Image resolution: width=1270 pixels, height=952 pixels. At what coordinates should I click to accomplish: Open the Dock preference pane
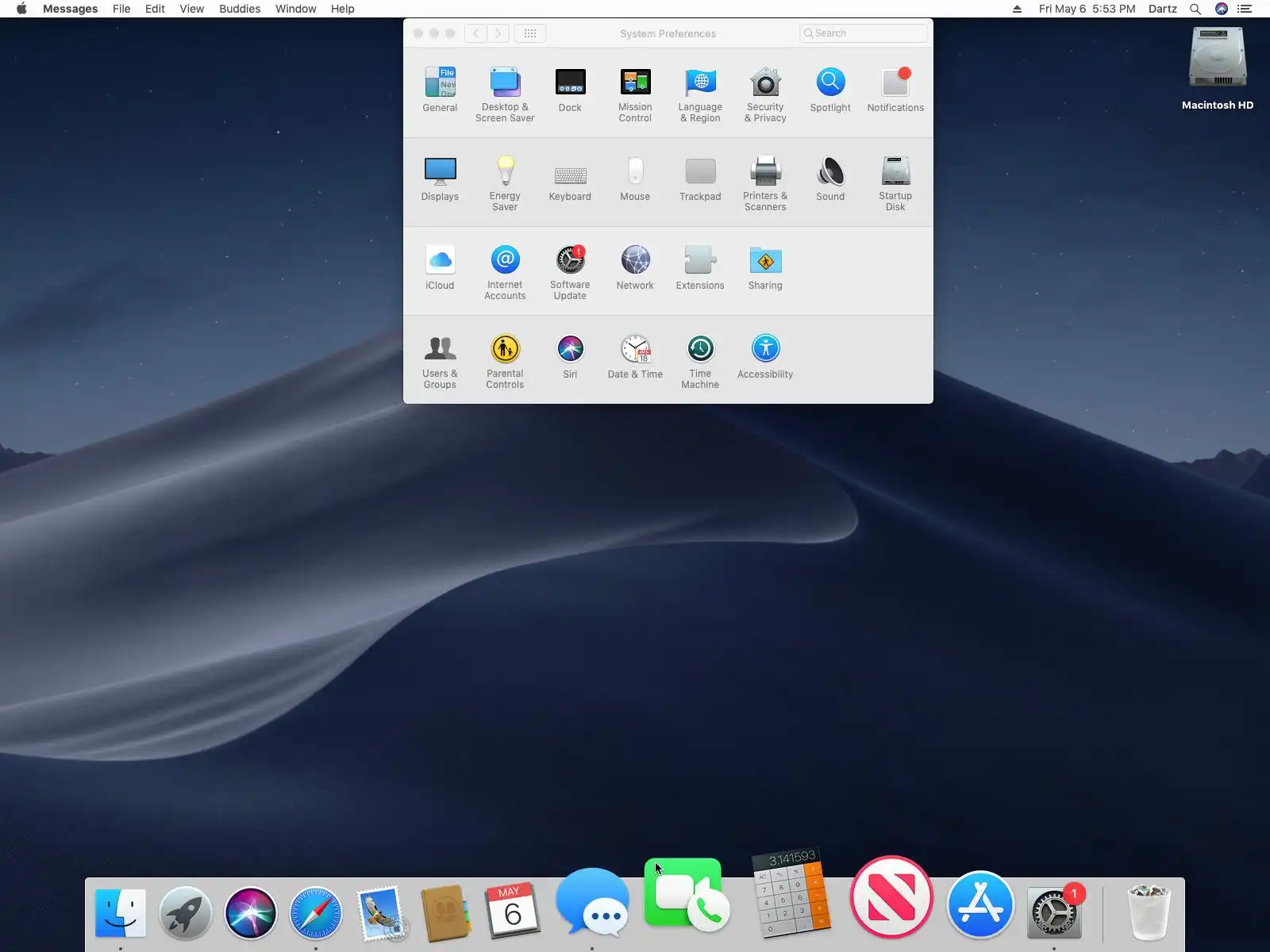tap(570, 90)
